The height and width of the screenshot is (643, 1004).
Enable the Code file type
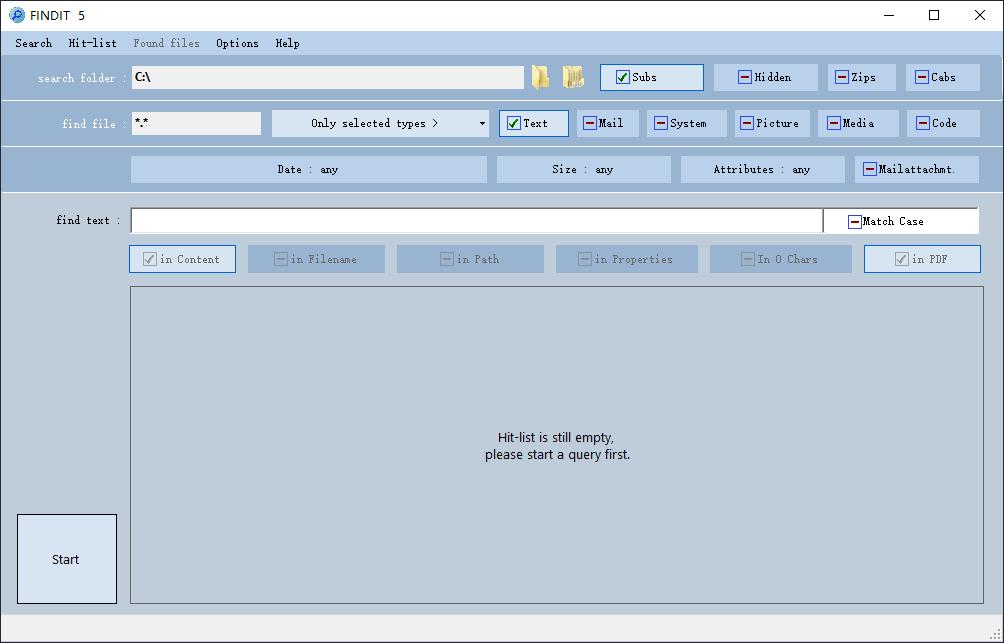click(943, 124)
